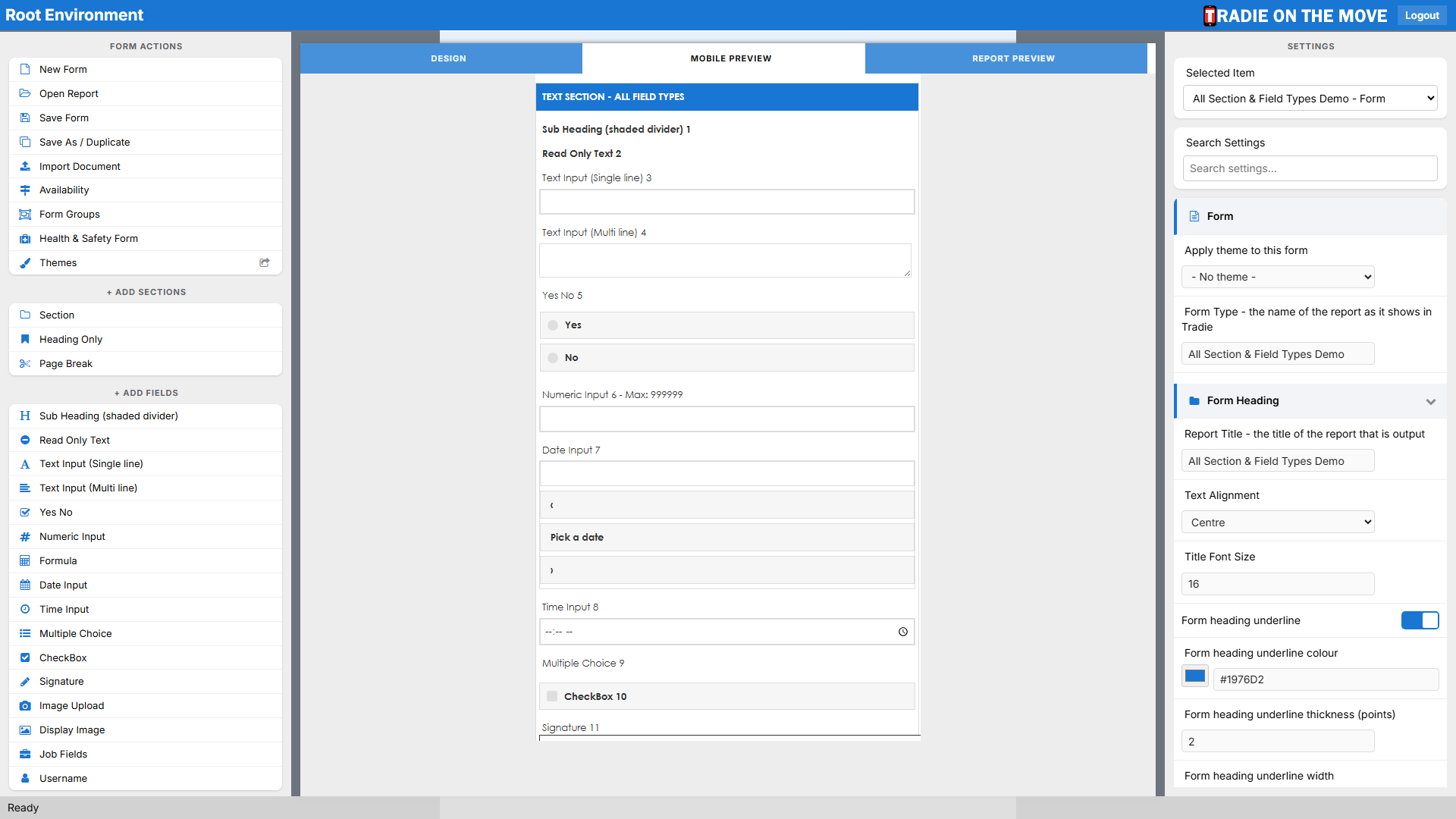Click the Form Type input field
The height and width of the screenshot is (819, 1456).
point(1278,354)
